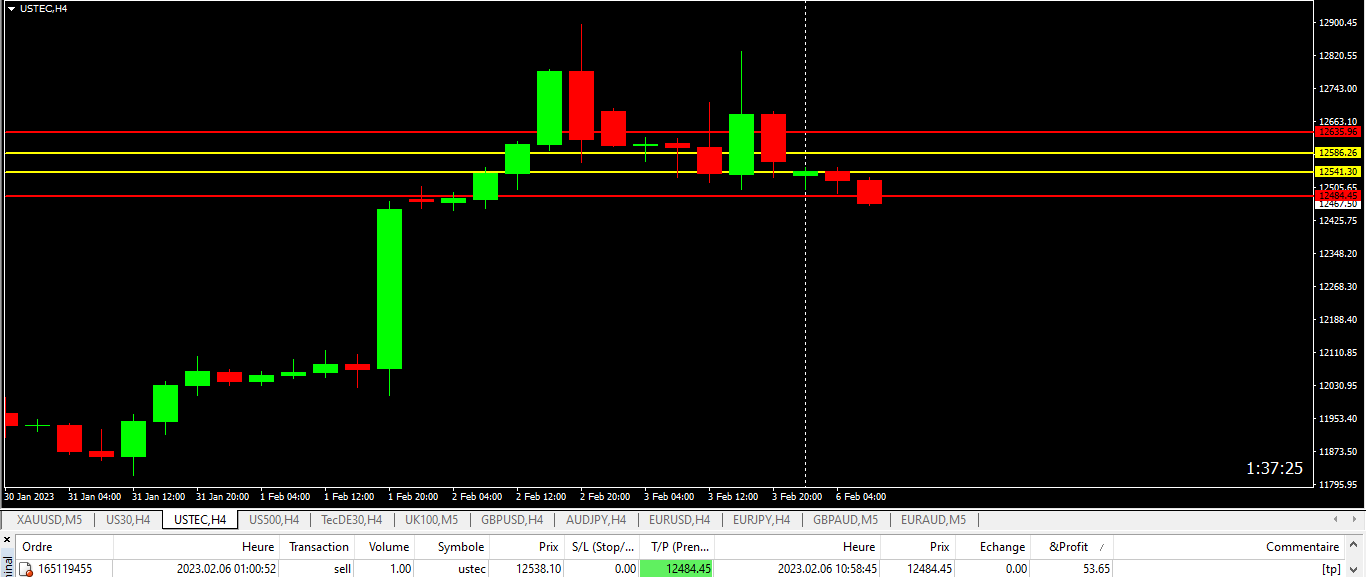
Task: Sort by the &Profit column header
Action: tap(1071, 547)
